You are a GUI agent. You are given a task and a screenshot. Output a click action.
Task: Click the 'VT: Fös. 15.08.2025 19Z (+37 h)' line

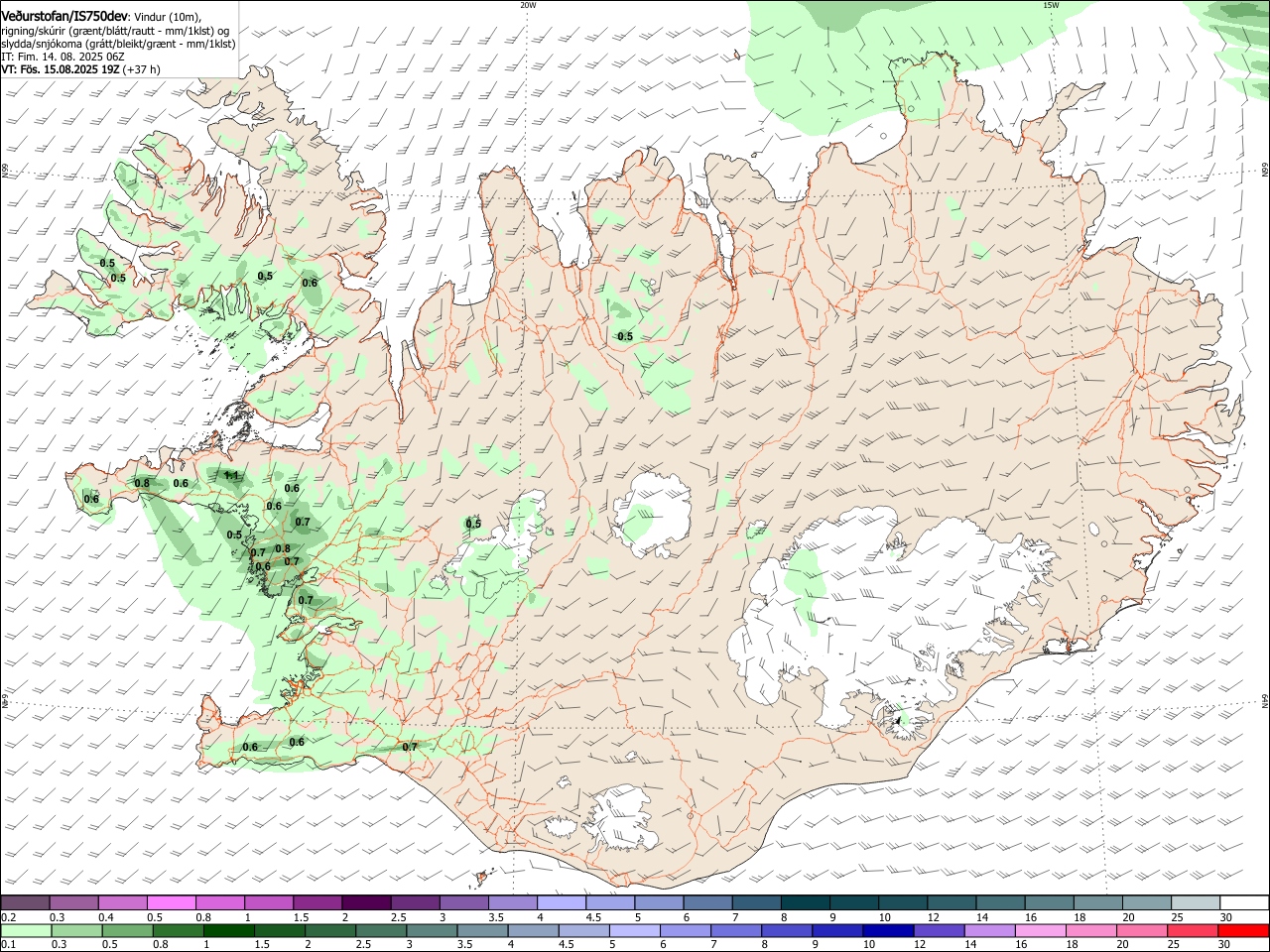(81, 69)
